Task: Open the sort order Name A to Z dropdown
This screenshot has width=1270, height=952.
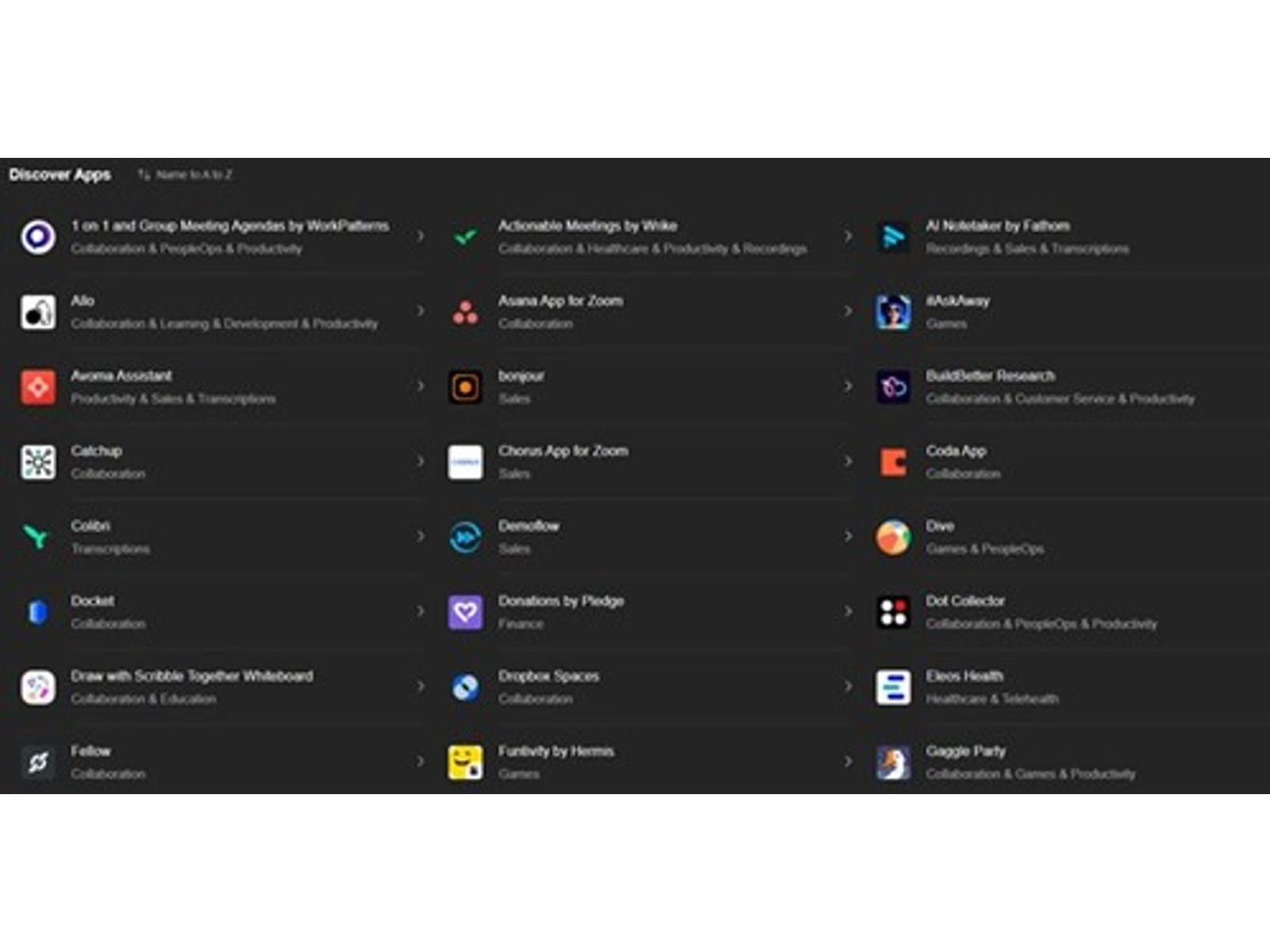Action: (x=186, y=175)
